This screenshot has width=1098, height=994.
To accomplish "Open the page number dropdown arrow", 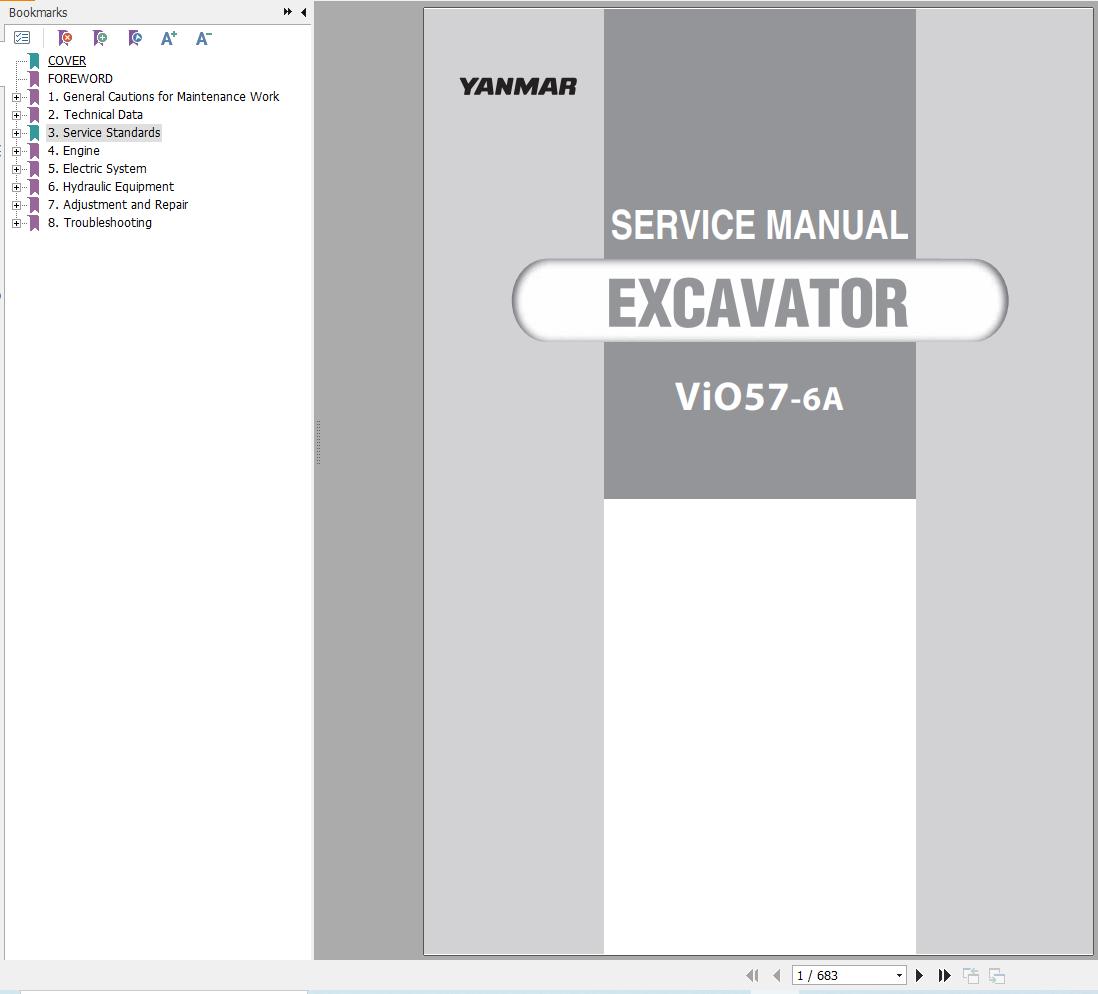I will tap(899, 975).
